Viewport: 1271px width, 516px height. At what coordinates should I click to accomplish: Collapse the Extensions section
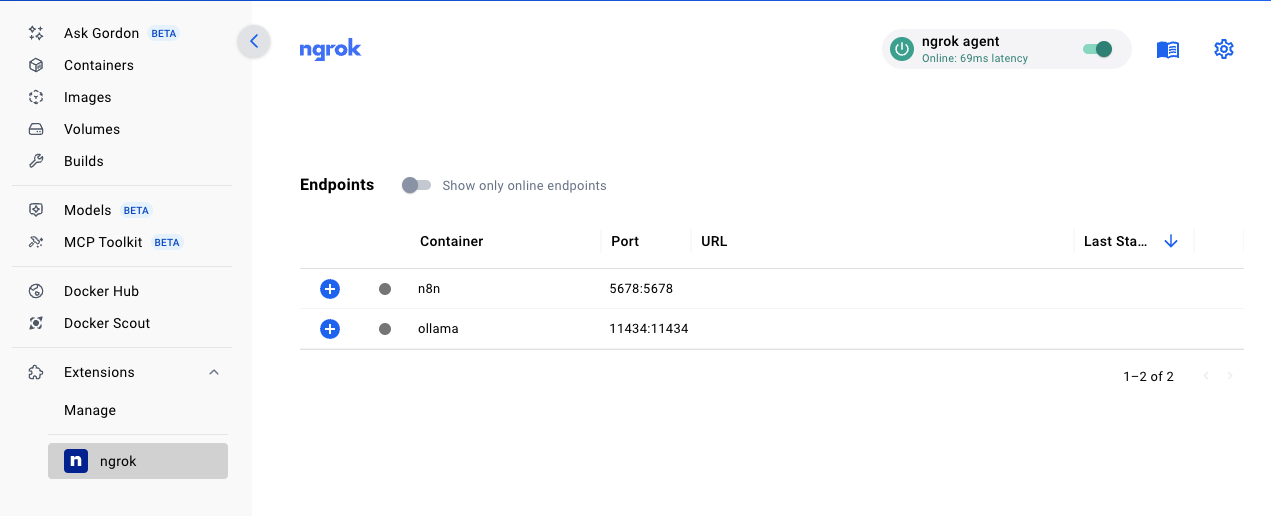coord(213,372)
